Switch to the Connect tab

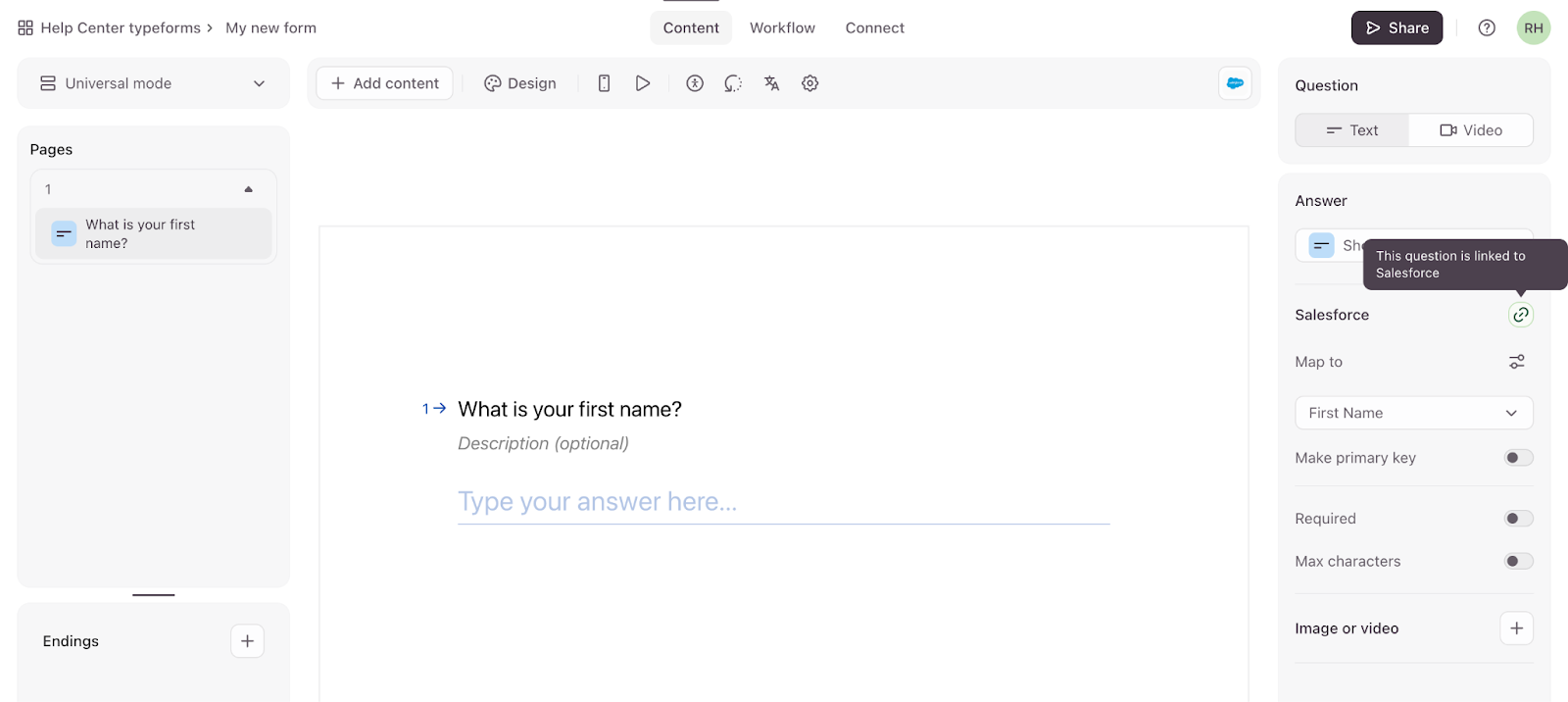click(x=874, y=28)
